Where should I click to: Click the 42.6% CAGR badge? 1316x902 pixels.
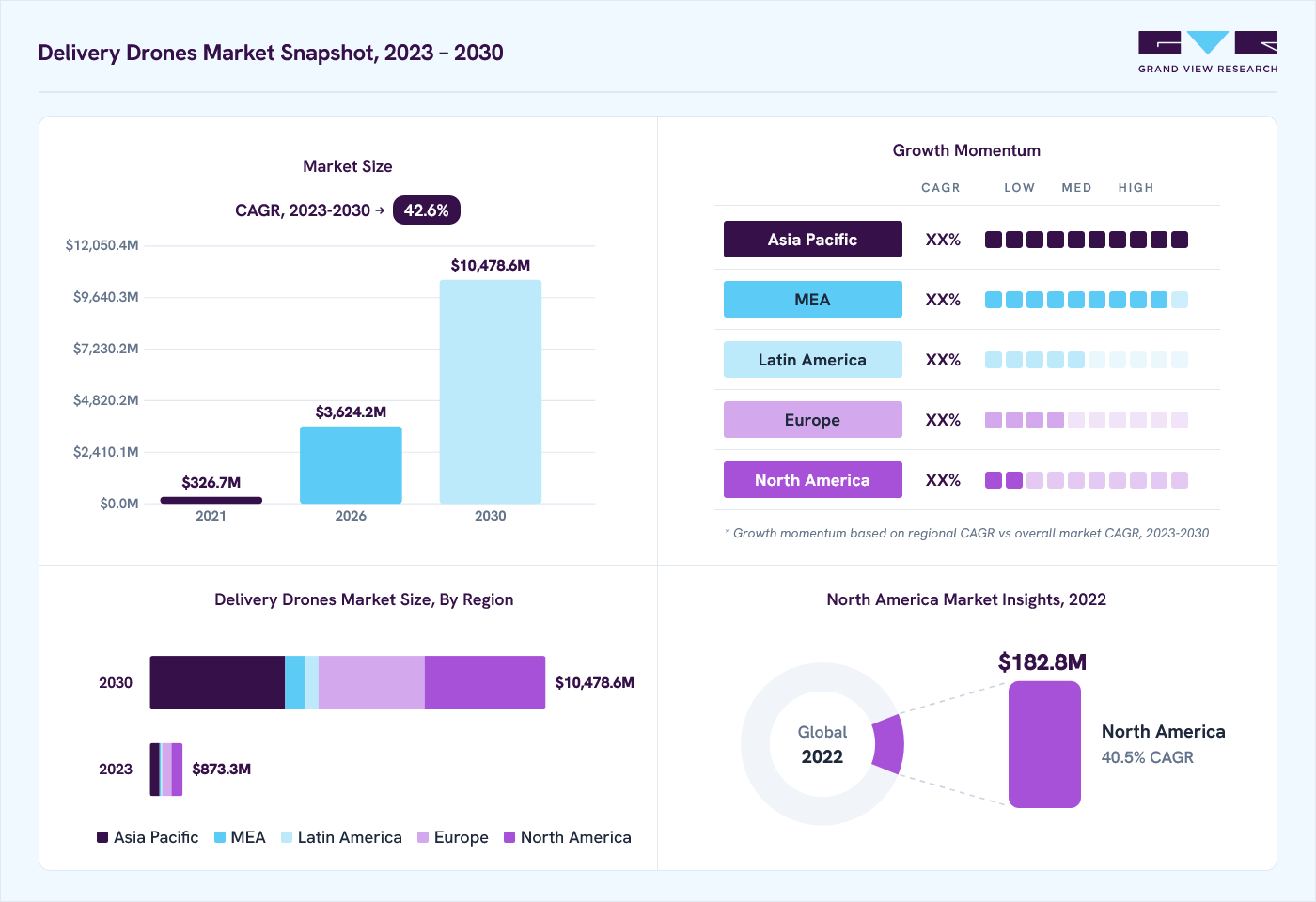427,210
